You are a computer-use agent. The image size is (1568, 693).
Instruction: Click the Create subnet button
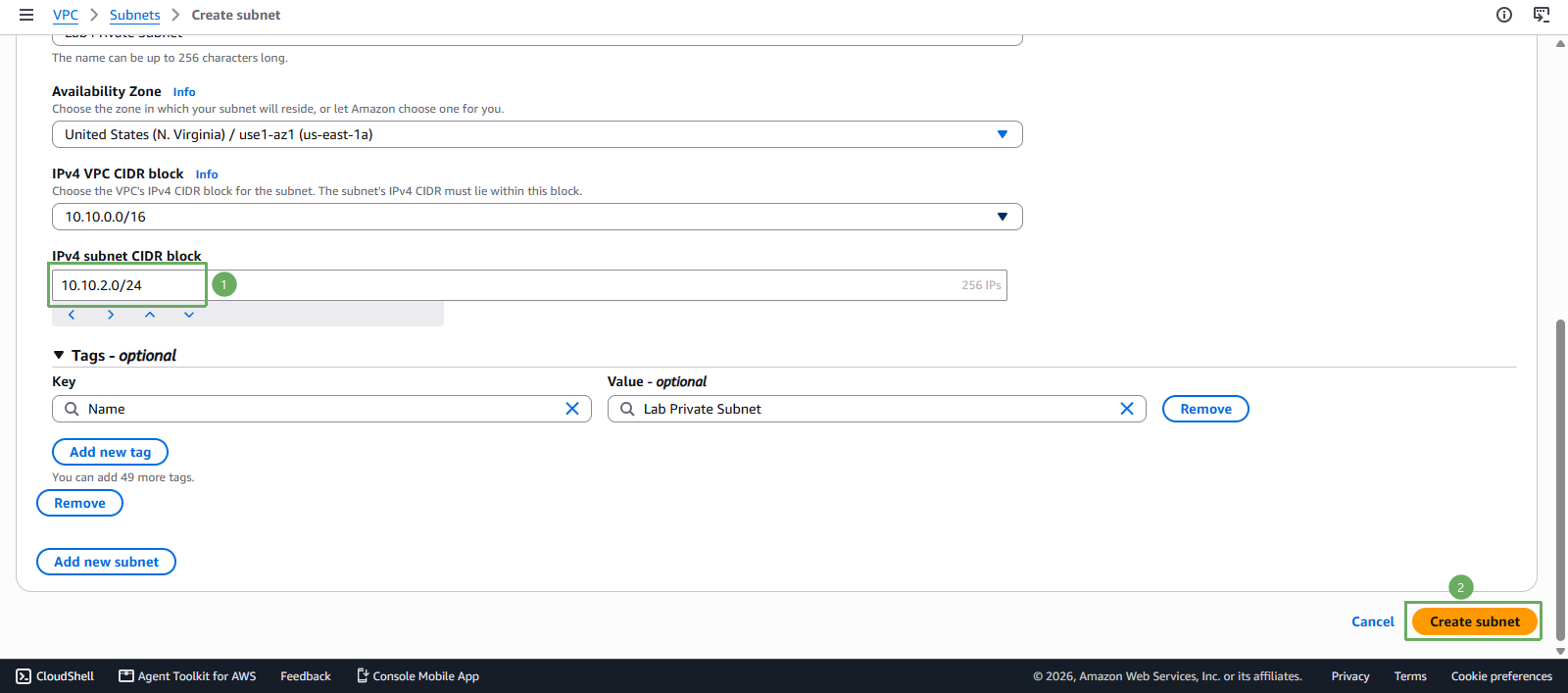click(1475, 621)
